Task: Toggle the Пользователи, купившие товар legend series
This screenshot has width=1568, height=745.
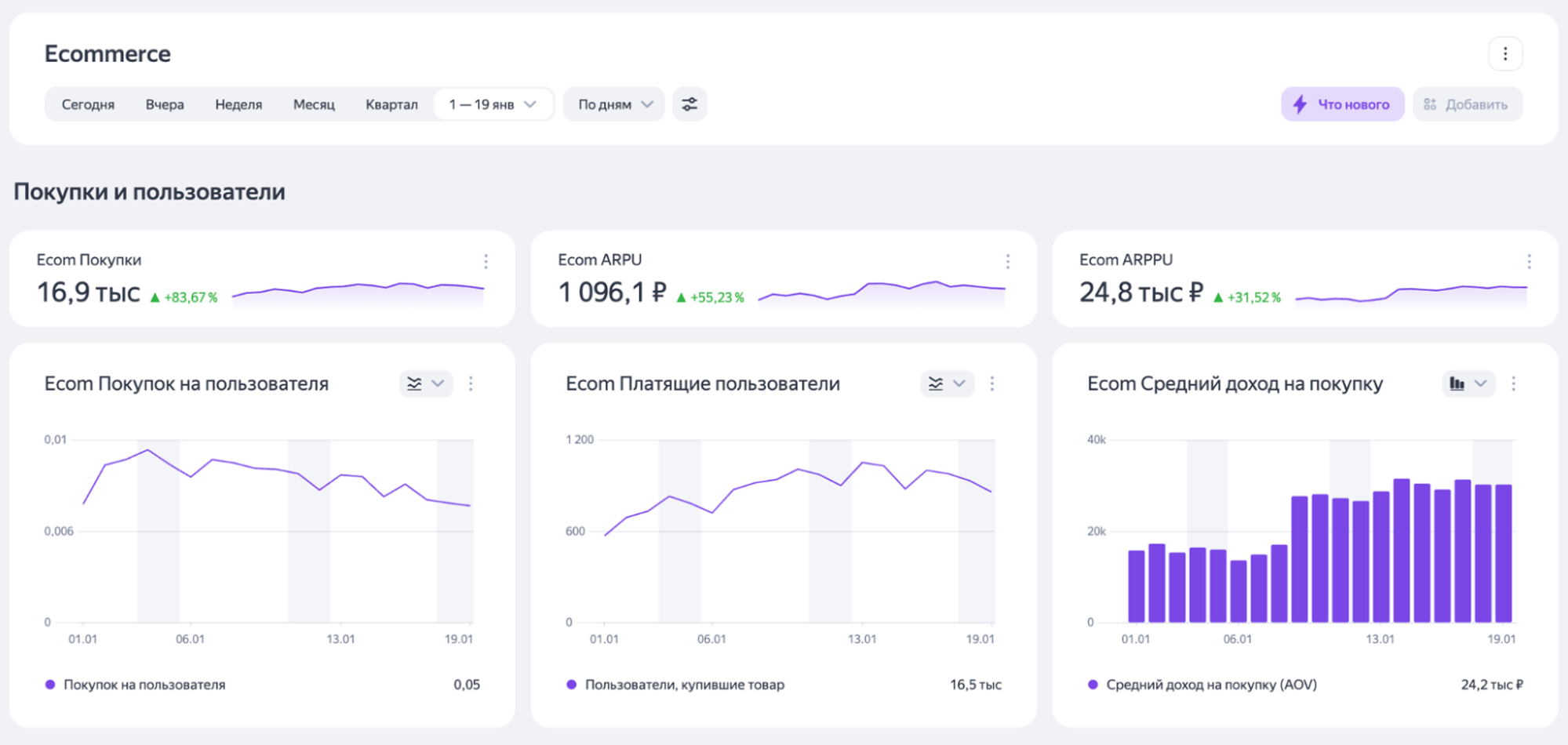Action: pyautogui.click(x=684, y=685)
